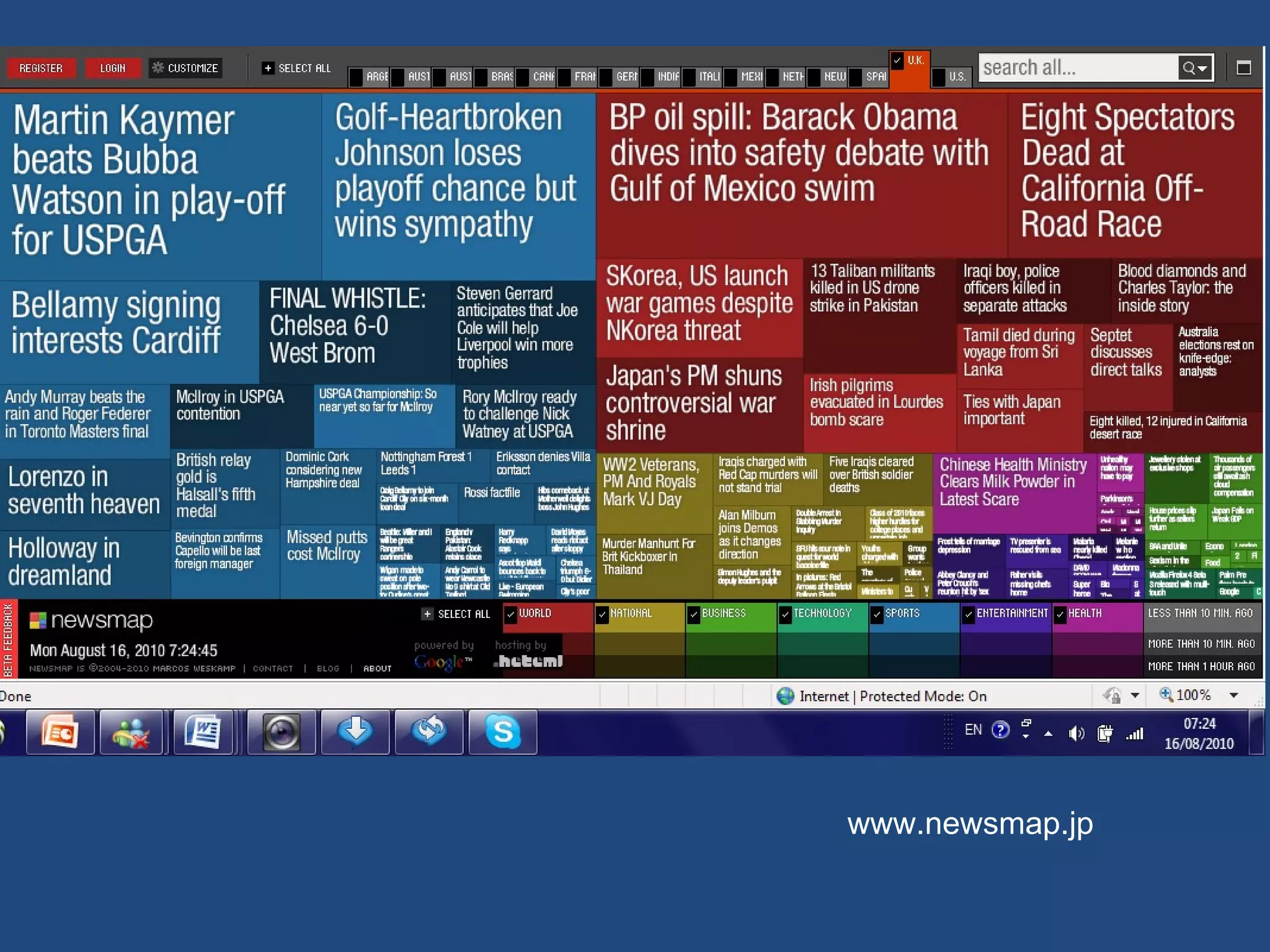Show hidden system tray icons arrow

[1048, 734]
